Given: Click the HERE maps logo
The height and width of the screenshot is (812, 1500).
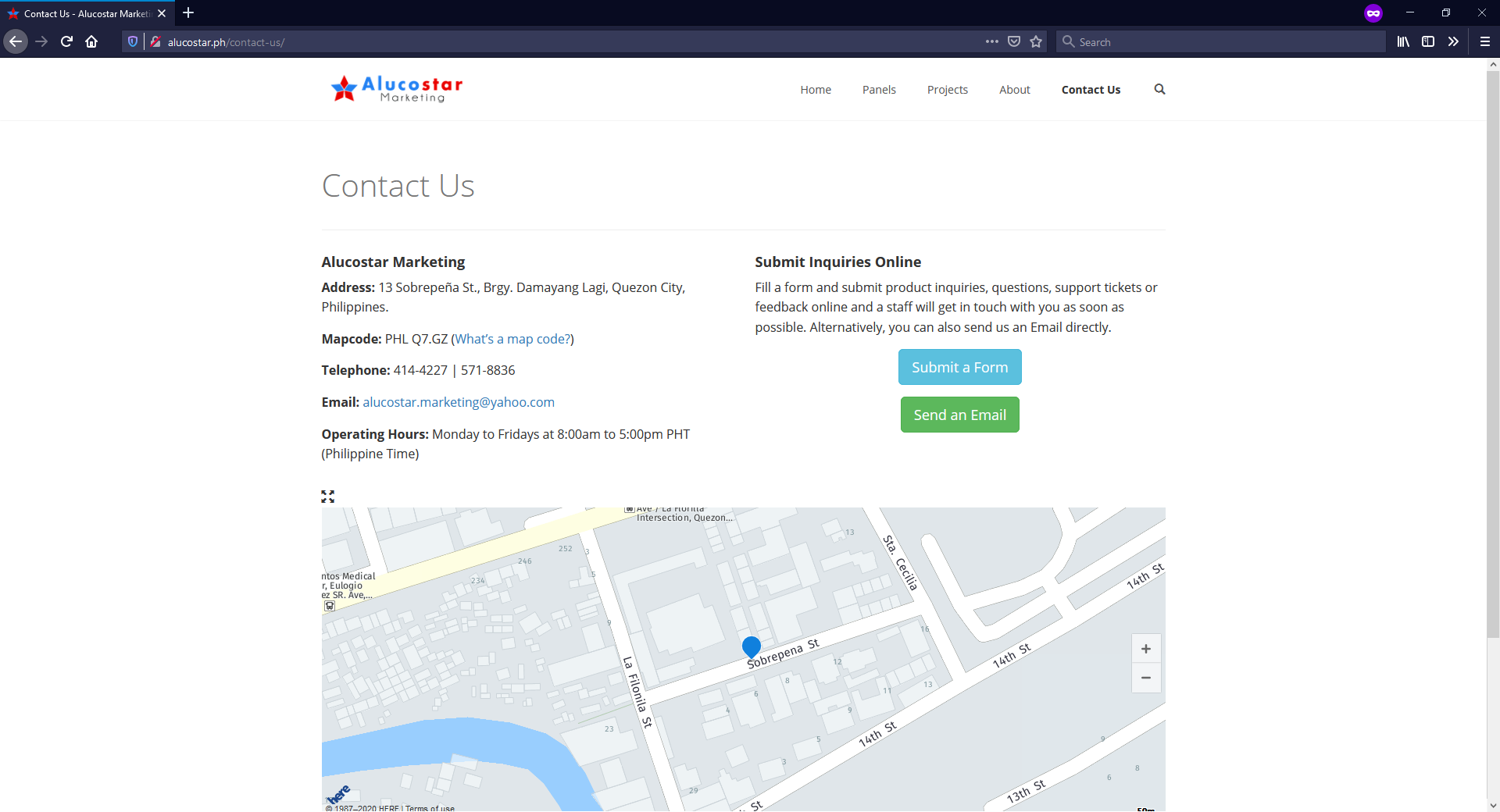Looking at the screenshot, I should click(x=338, y=795).
